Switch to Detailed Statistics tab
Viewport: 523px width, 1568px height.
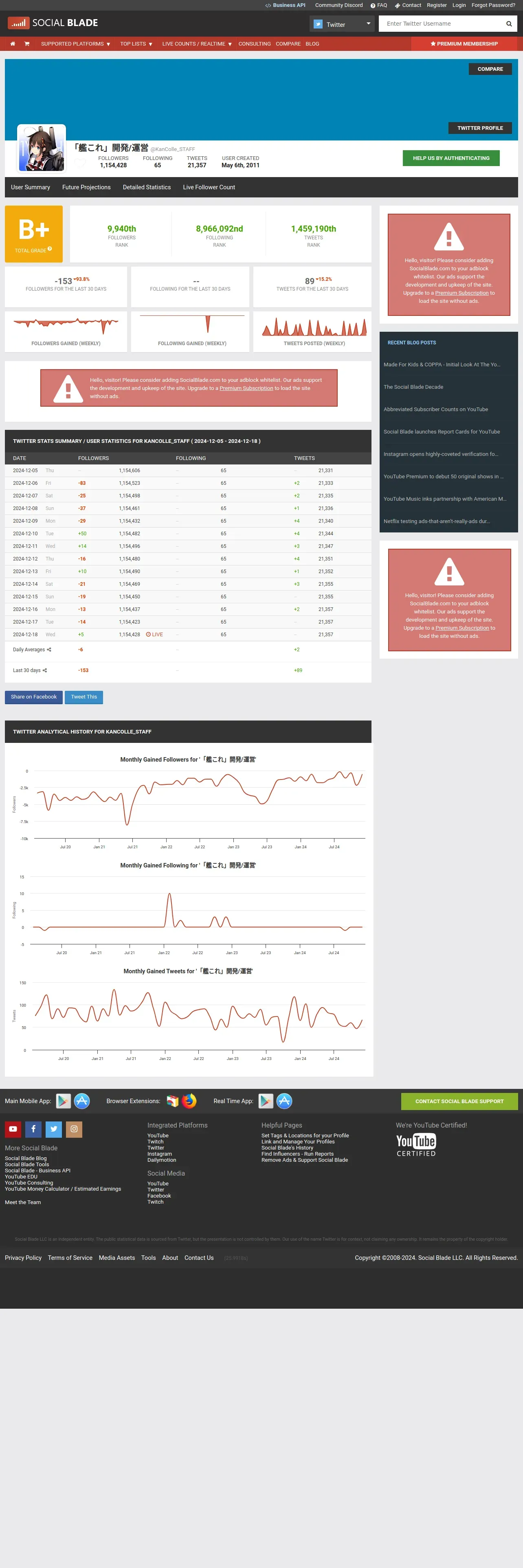(x=147, y=188)
